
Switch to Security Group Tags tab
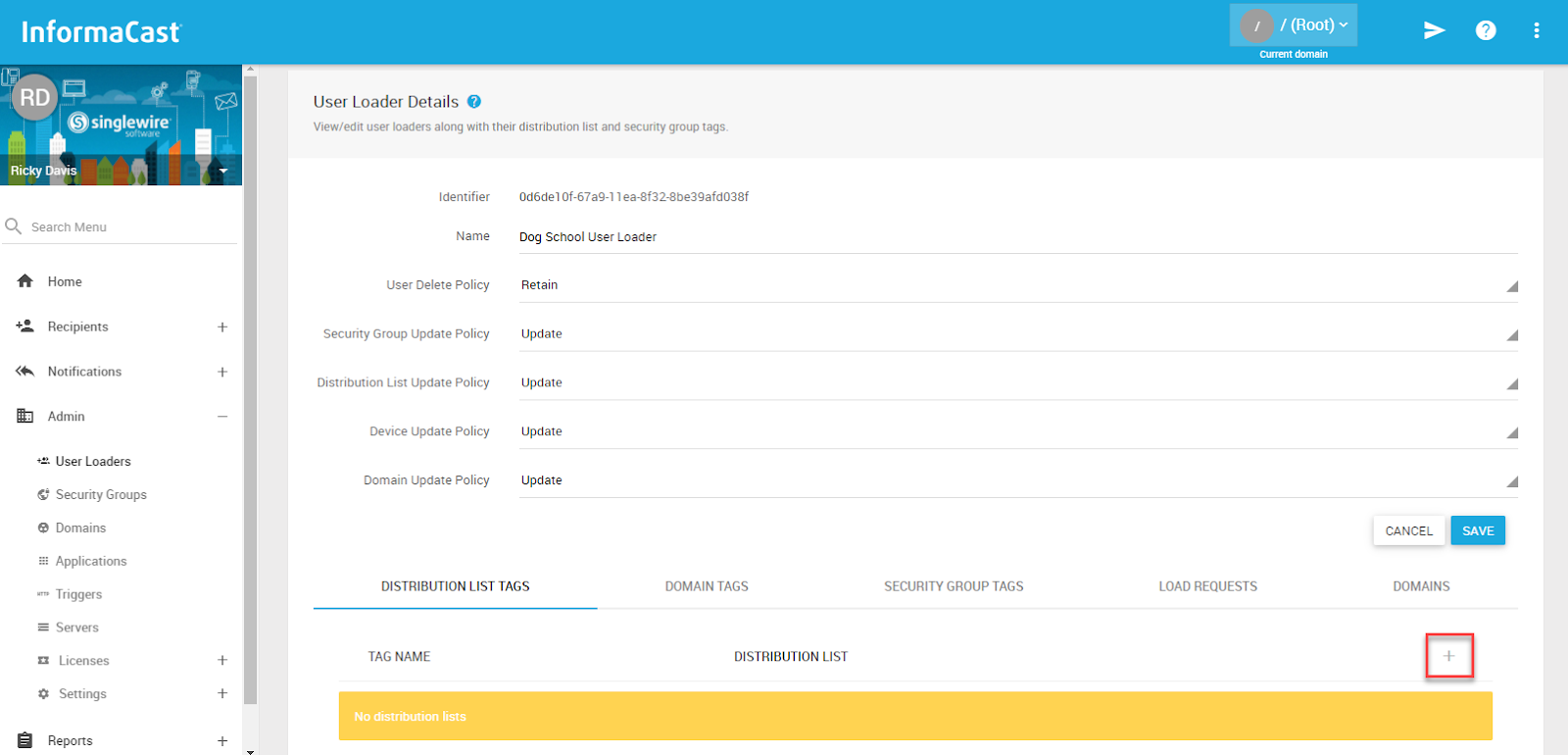click(954, 586)
